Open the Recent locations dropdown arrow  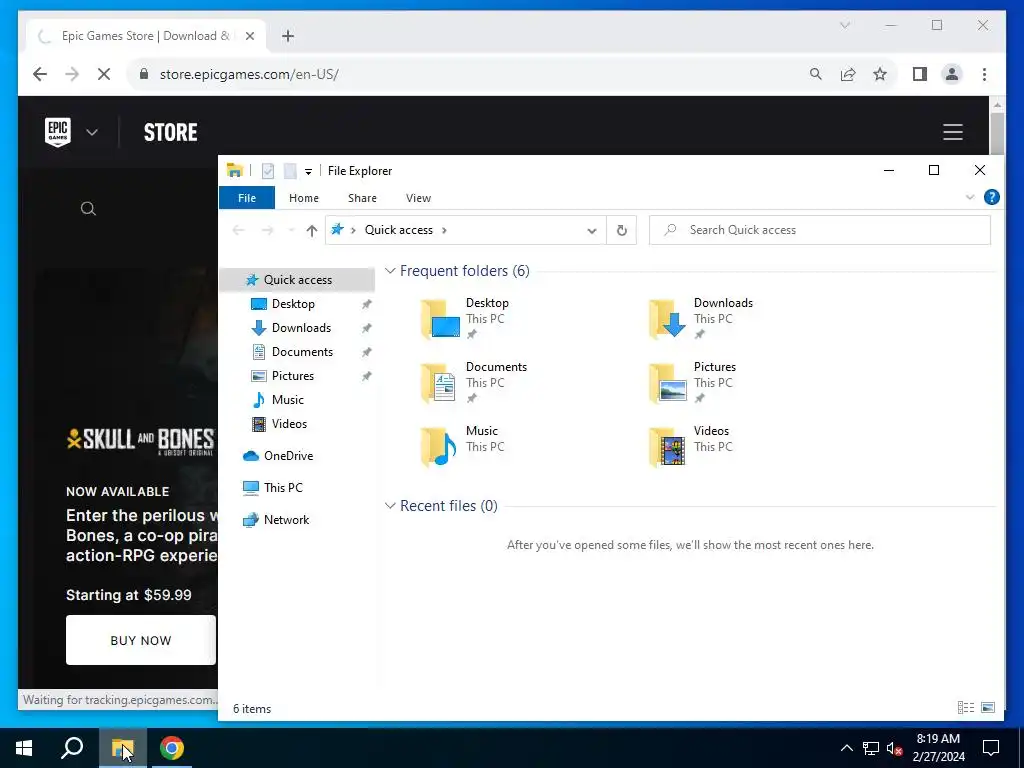point(291,230)
